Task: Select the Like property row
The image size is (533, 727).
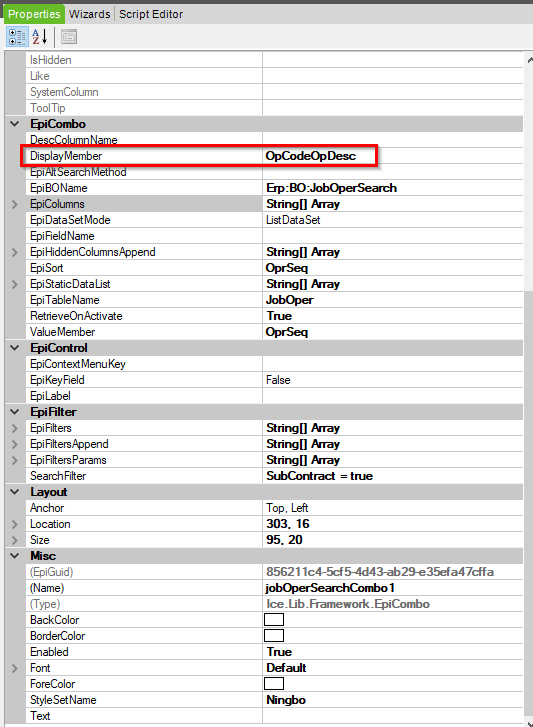Action: [274, 76]
